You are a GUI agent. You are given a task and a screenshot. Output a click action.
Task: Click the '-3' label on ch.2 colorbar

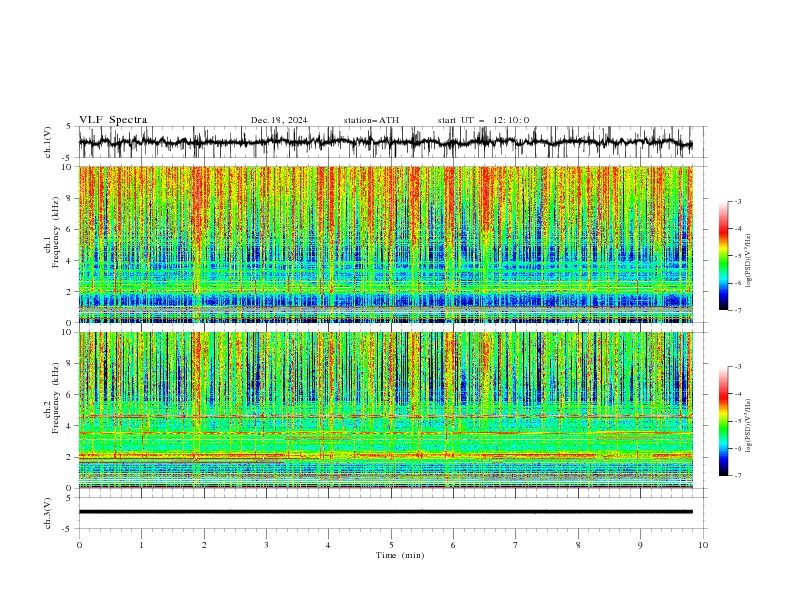click(738, 367)
